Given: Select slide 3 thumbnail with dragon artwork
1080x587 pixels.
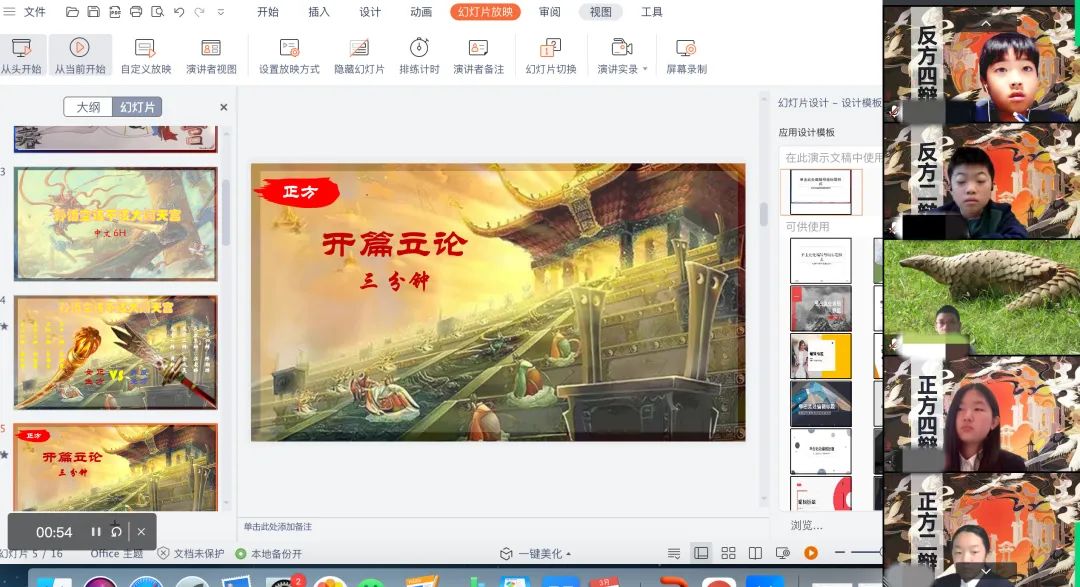Looking at the screenshot, I should (x=115, y=224).
